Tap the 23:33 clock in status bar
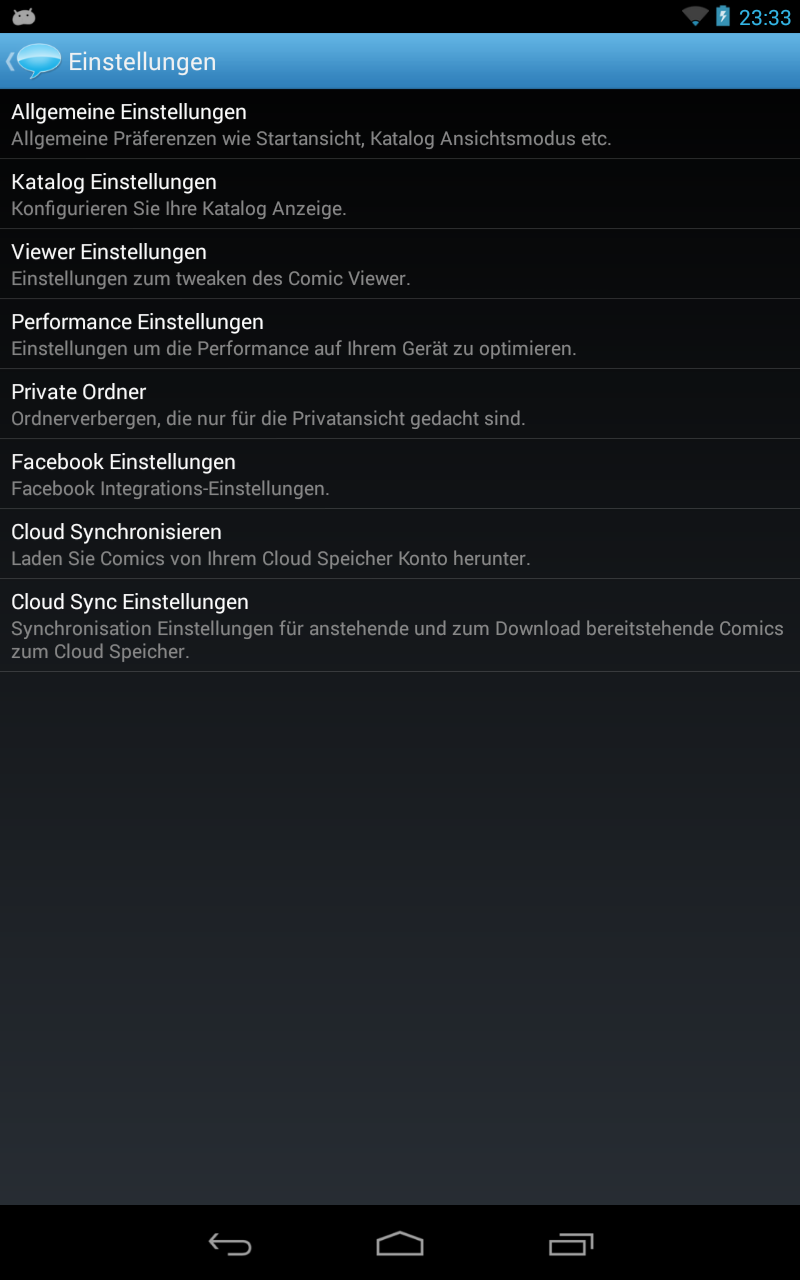 point(765,17)
